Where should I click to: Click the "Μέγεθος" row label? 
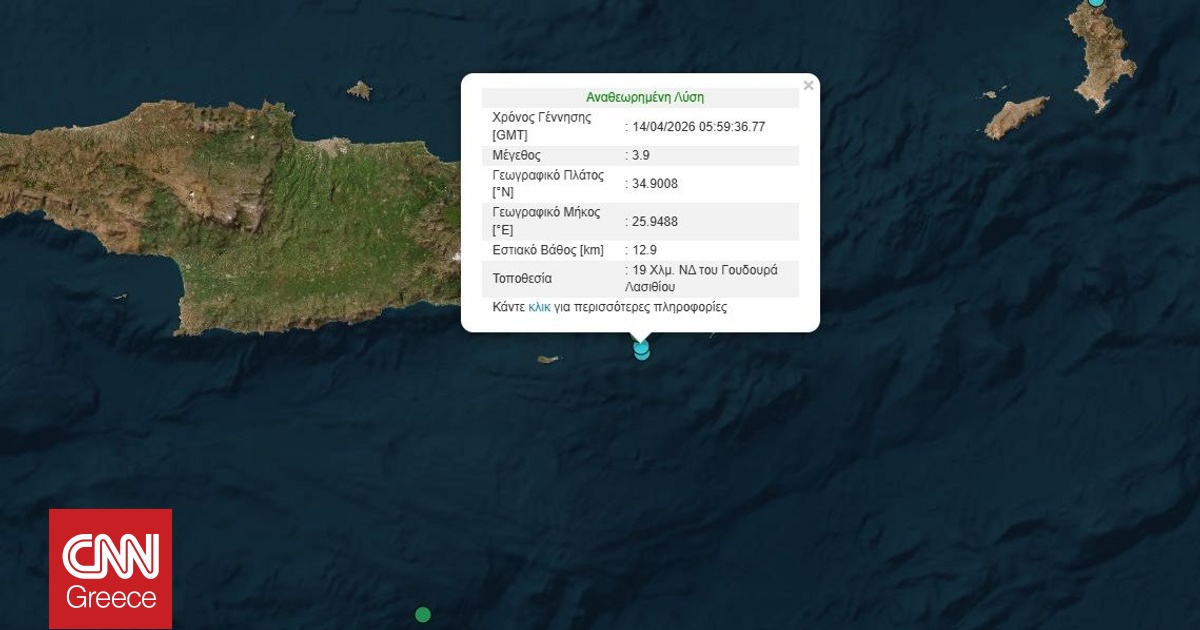pyautogui.click(x=517, y=156)
